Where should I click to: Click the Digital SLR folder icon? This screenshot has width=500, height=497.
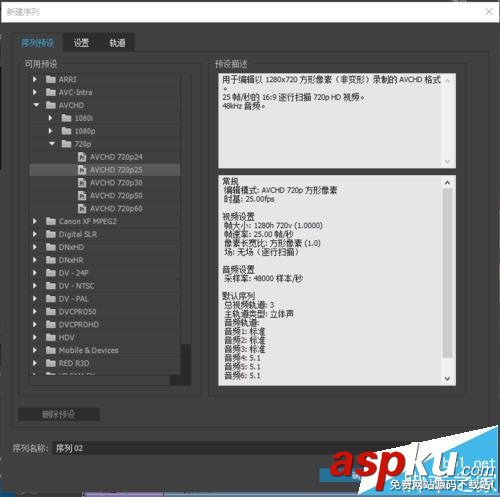51,234
